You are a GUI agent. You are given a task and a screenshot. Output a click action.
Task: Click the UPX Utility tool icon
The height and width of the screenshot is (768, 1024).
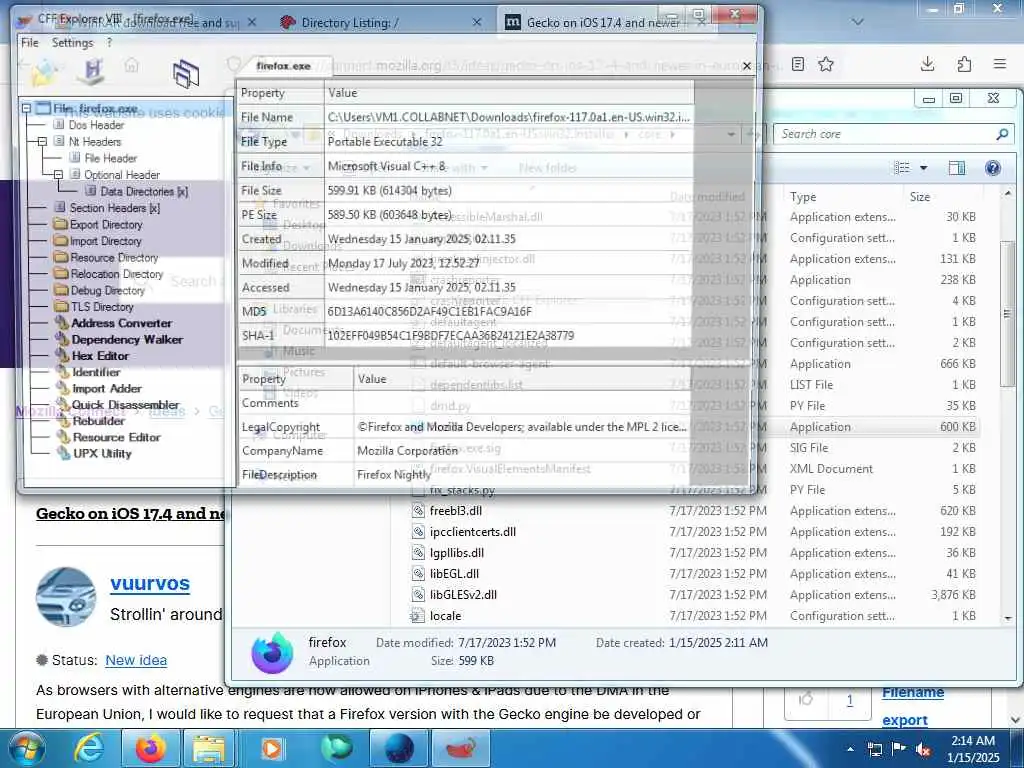point(63,453)
